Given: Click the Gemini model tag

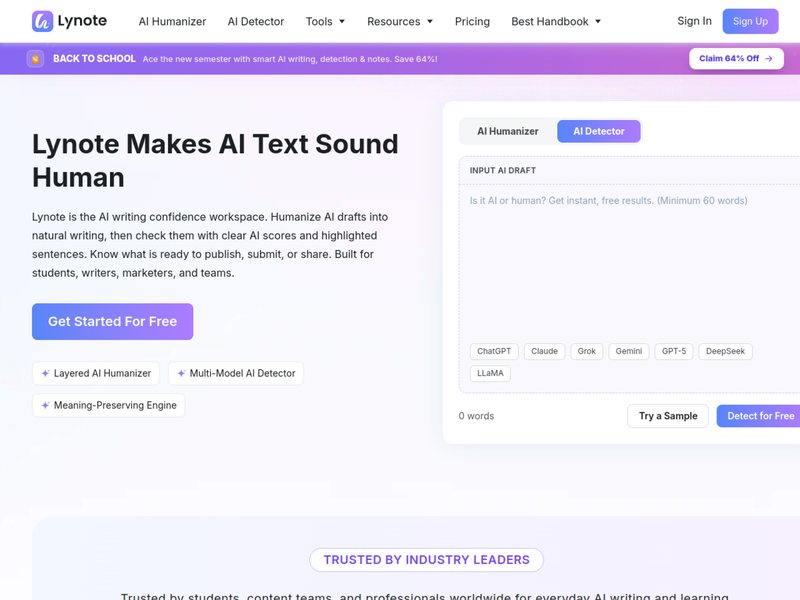Looking at the screenshot, I should (629, 351).
